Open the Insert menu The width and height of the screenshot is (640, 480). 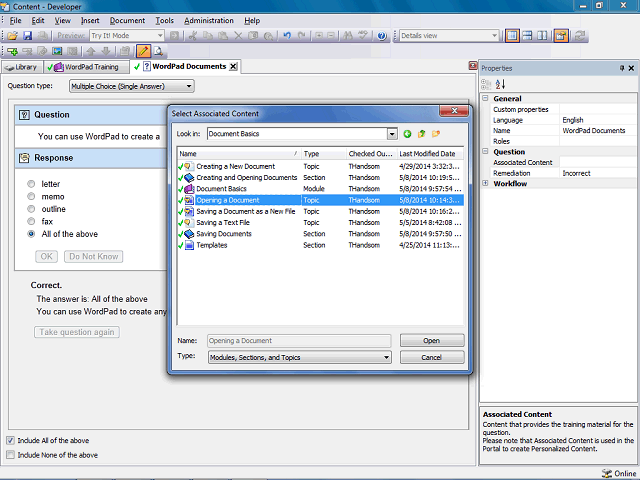tap(90, 20)
